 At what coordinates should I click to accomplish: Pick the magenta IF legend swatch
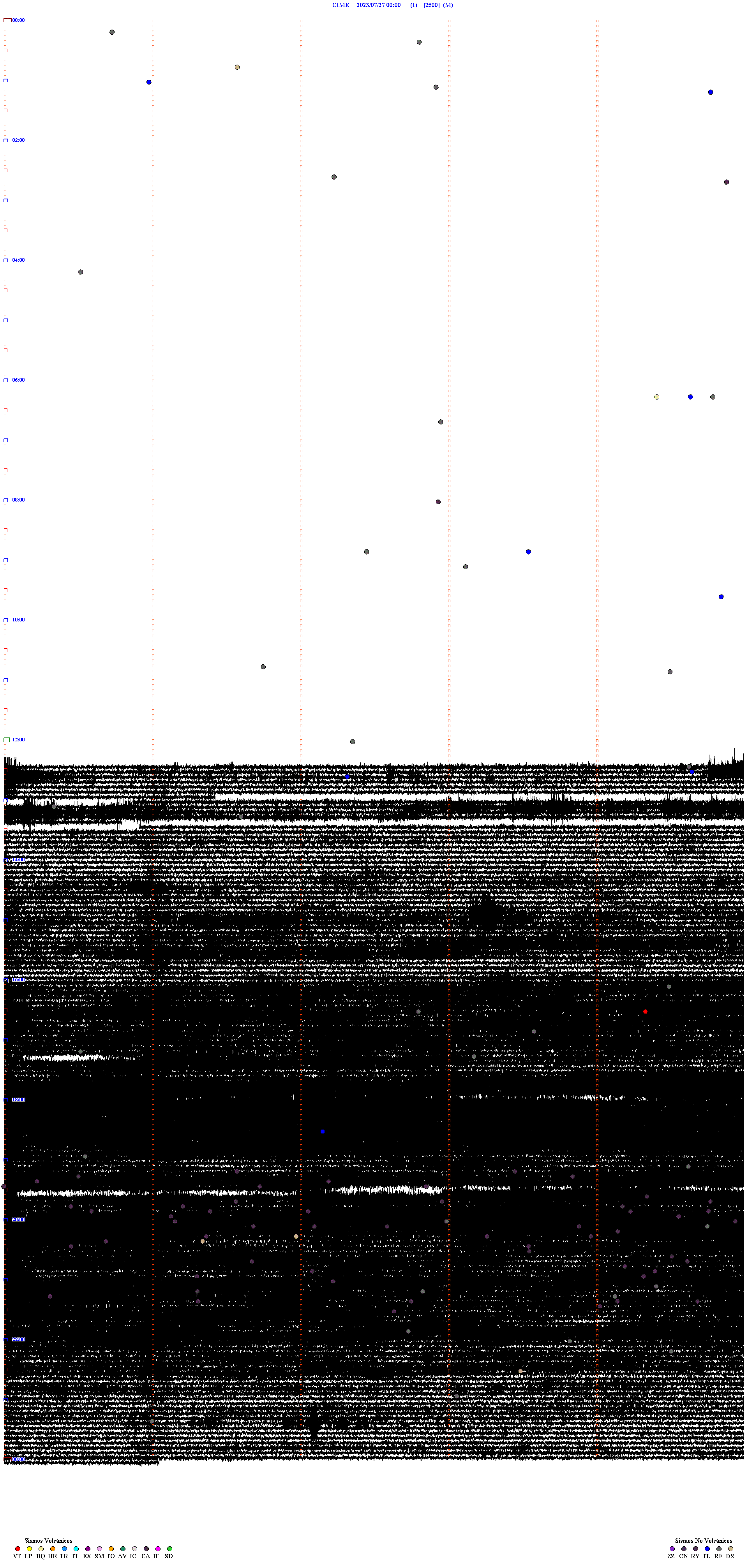coord(158,1549)
